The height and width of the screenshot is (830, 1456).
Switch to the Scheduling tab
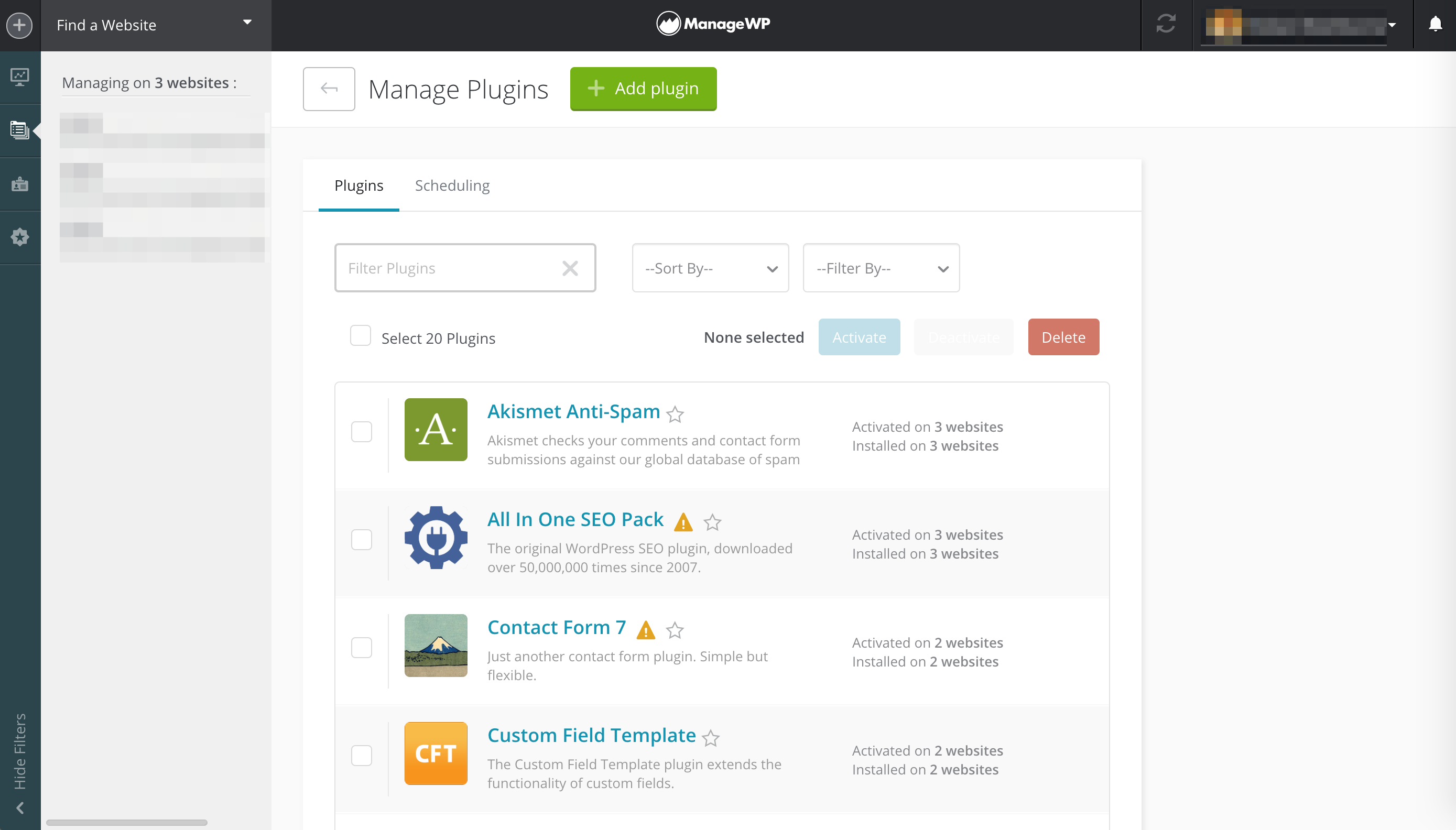pos(452,185)
